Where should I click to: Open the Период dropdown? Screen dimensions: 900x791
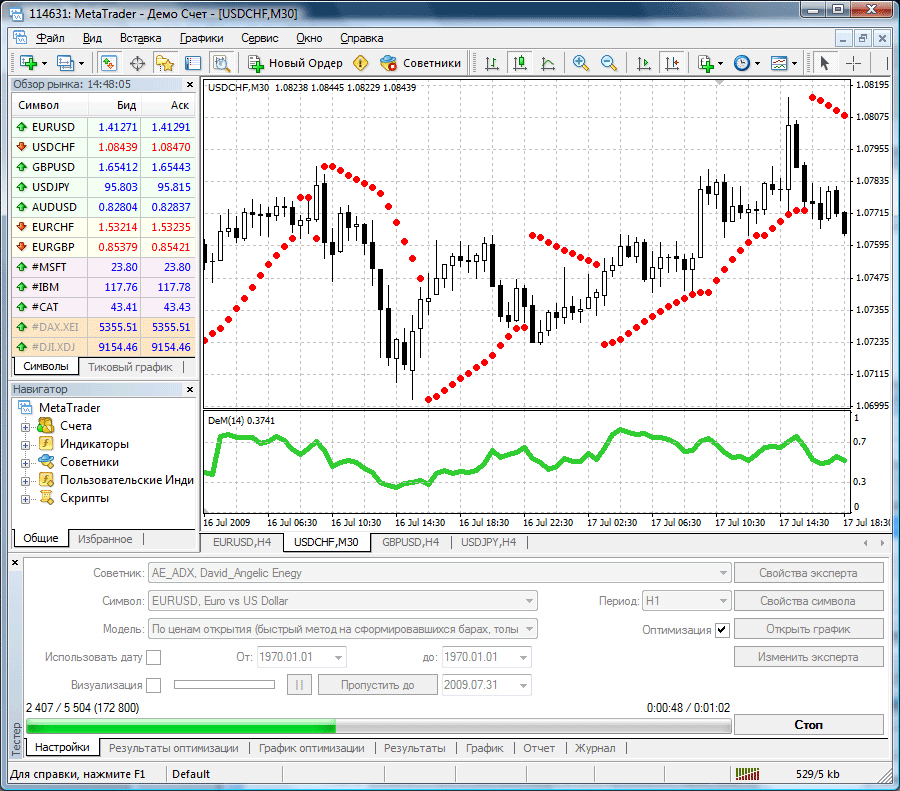[723, 601]
